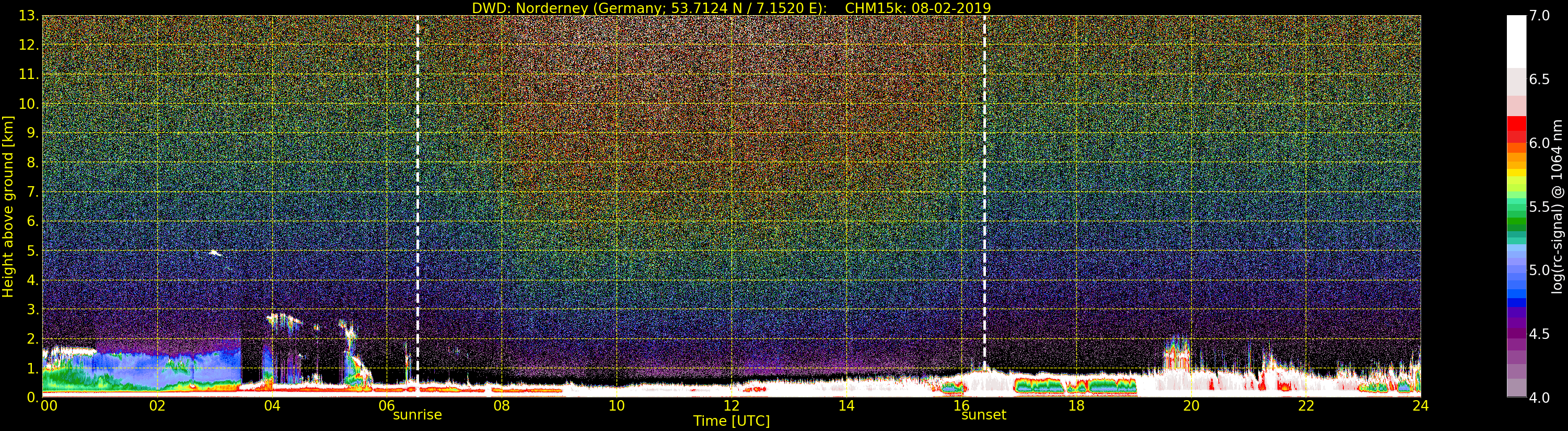Click the height axis tick label 2
Screen dimensions: 1568x431
[32, 338]
